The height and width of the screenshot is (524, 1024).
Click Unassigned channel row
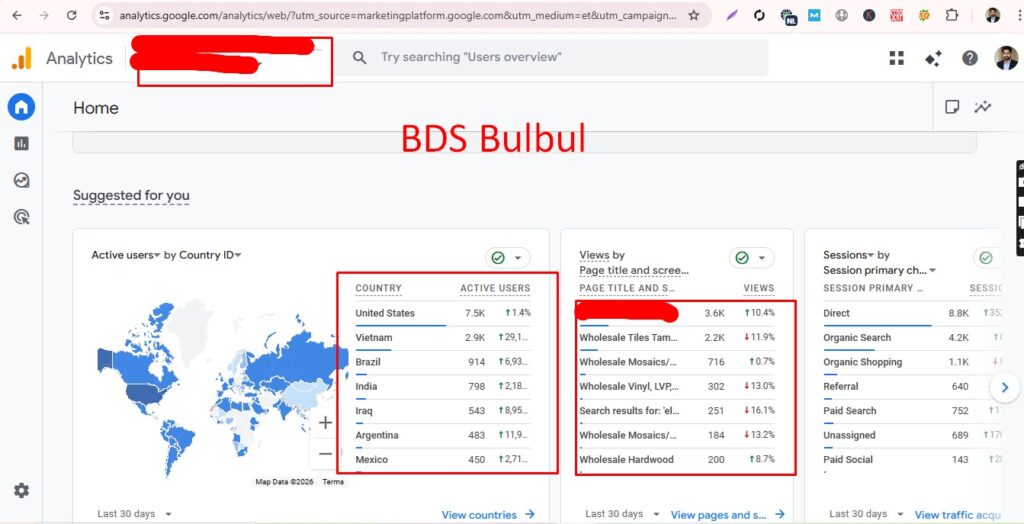click(x=912, y=435)
